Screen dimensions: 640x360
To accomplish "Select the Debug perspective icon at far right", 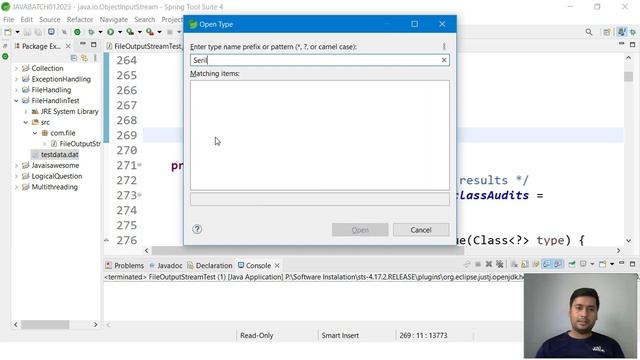I will click(x=633, y=32).
